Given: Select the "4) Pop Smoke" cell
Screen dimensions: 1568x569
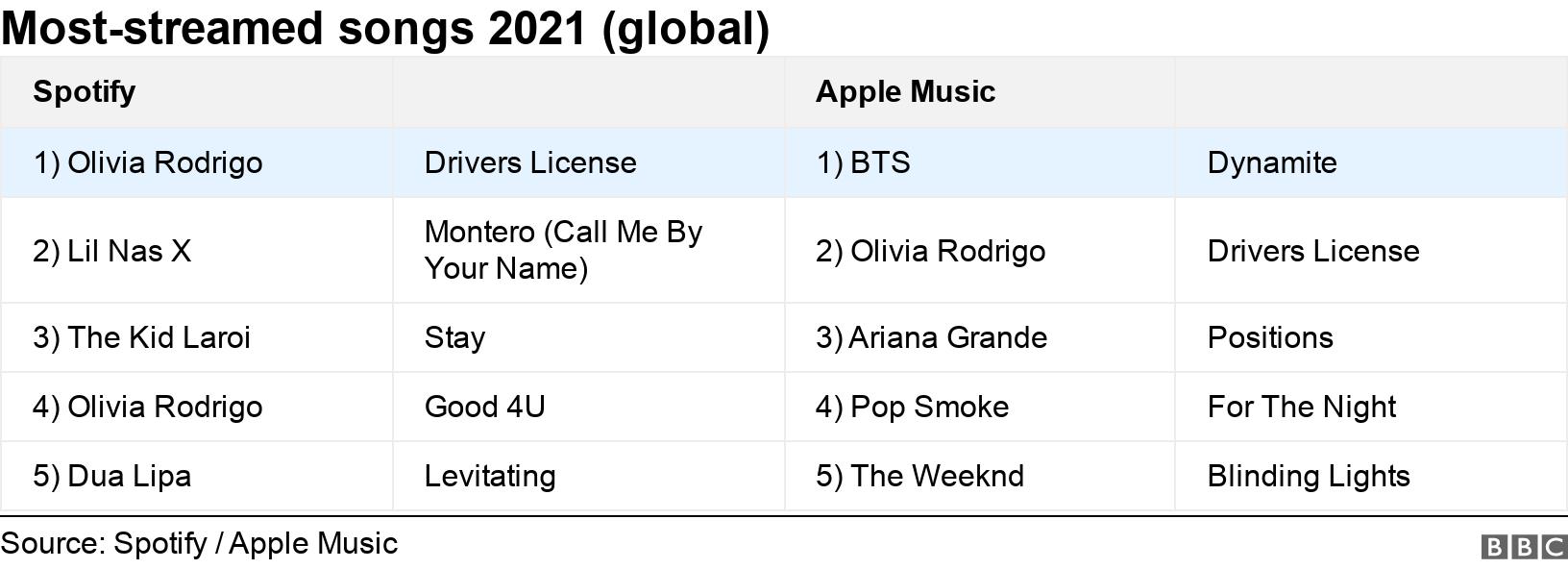Looking at the screenshot, I should point(912,407).
